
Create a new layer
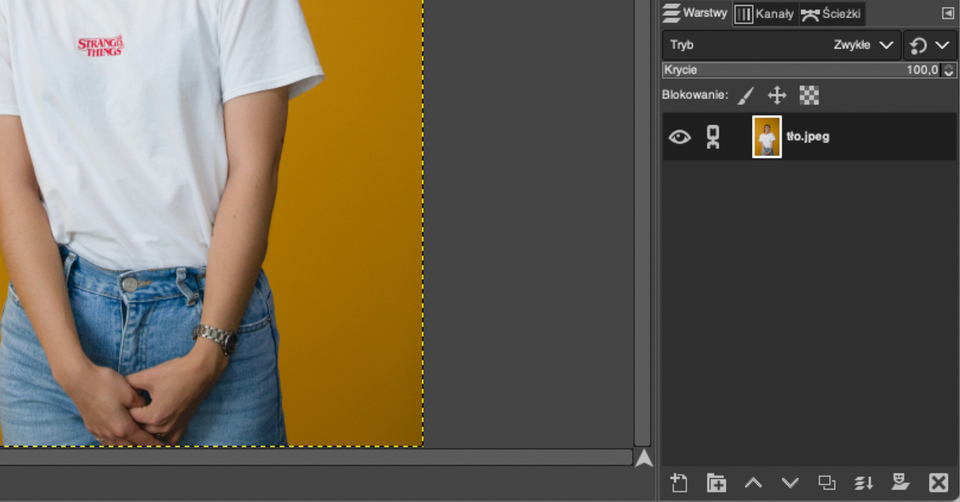(x=679, y=483)
